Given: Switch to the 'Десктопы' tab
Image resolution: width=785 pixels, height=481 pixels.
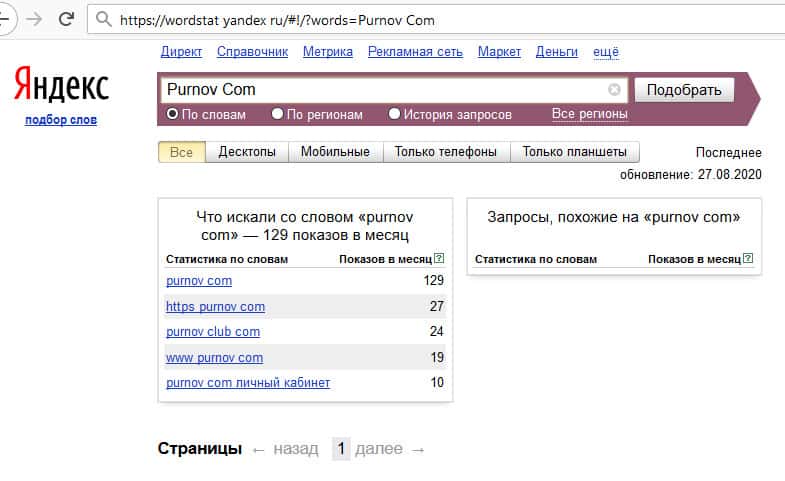Looking at the screenshot, I should point(247,152).
